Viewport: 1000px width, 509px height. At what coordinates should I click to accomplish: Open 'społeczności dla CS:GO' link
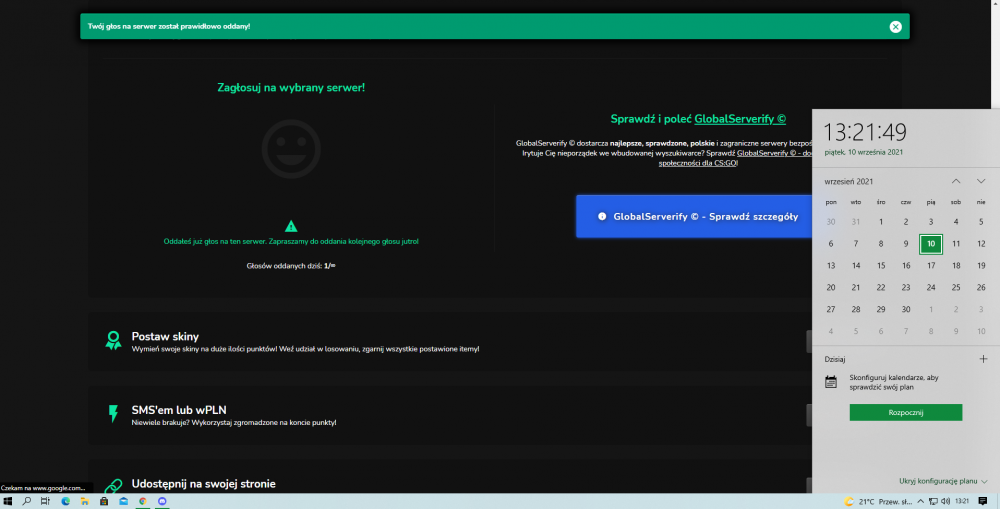698,163
